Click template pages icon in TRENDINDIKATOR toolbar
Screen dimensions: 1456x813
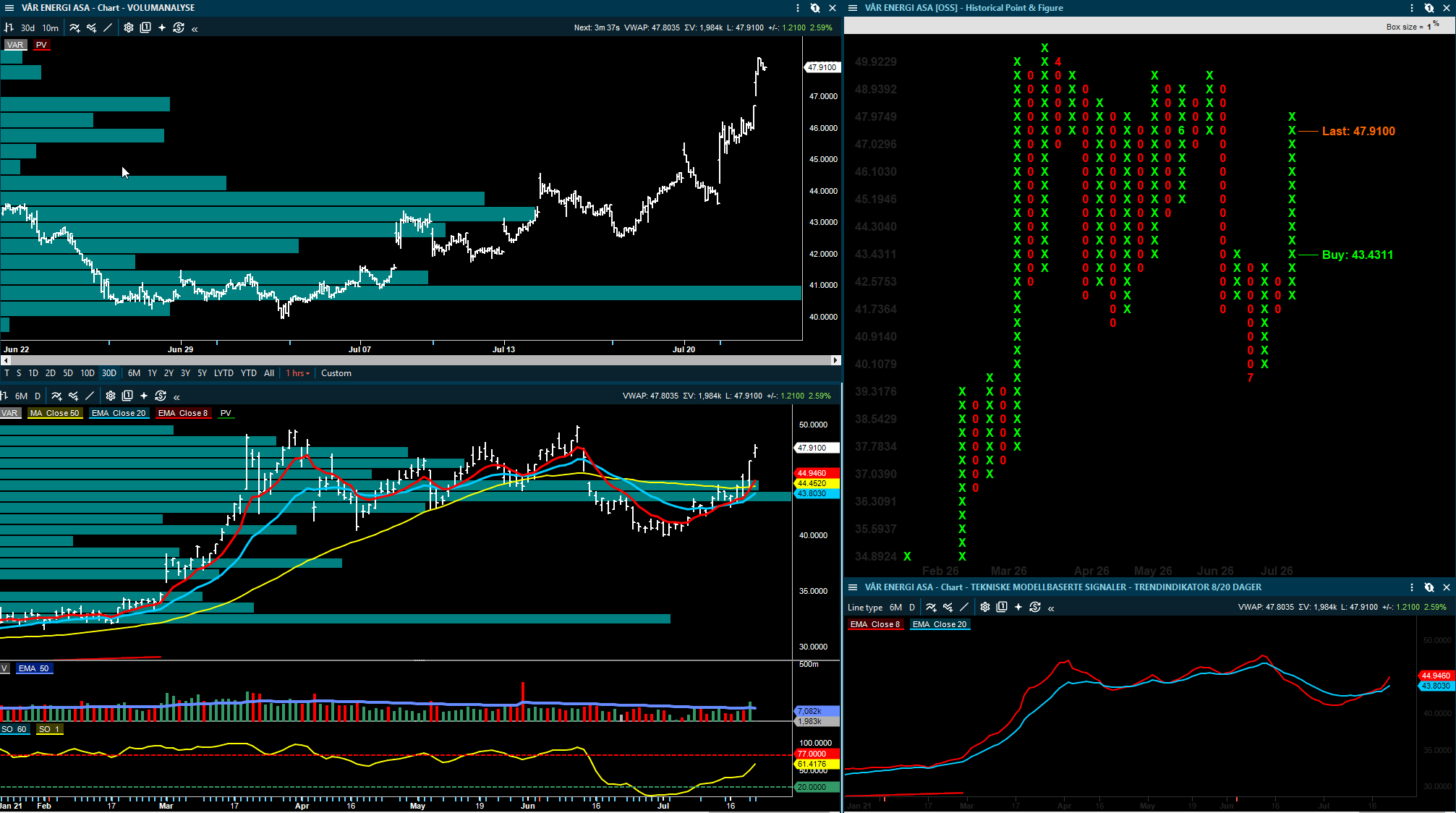pos(1002,608)
